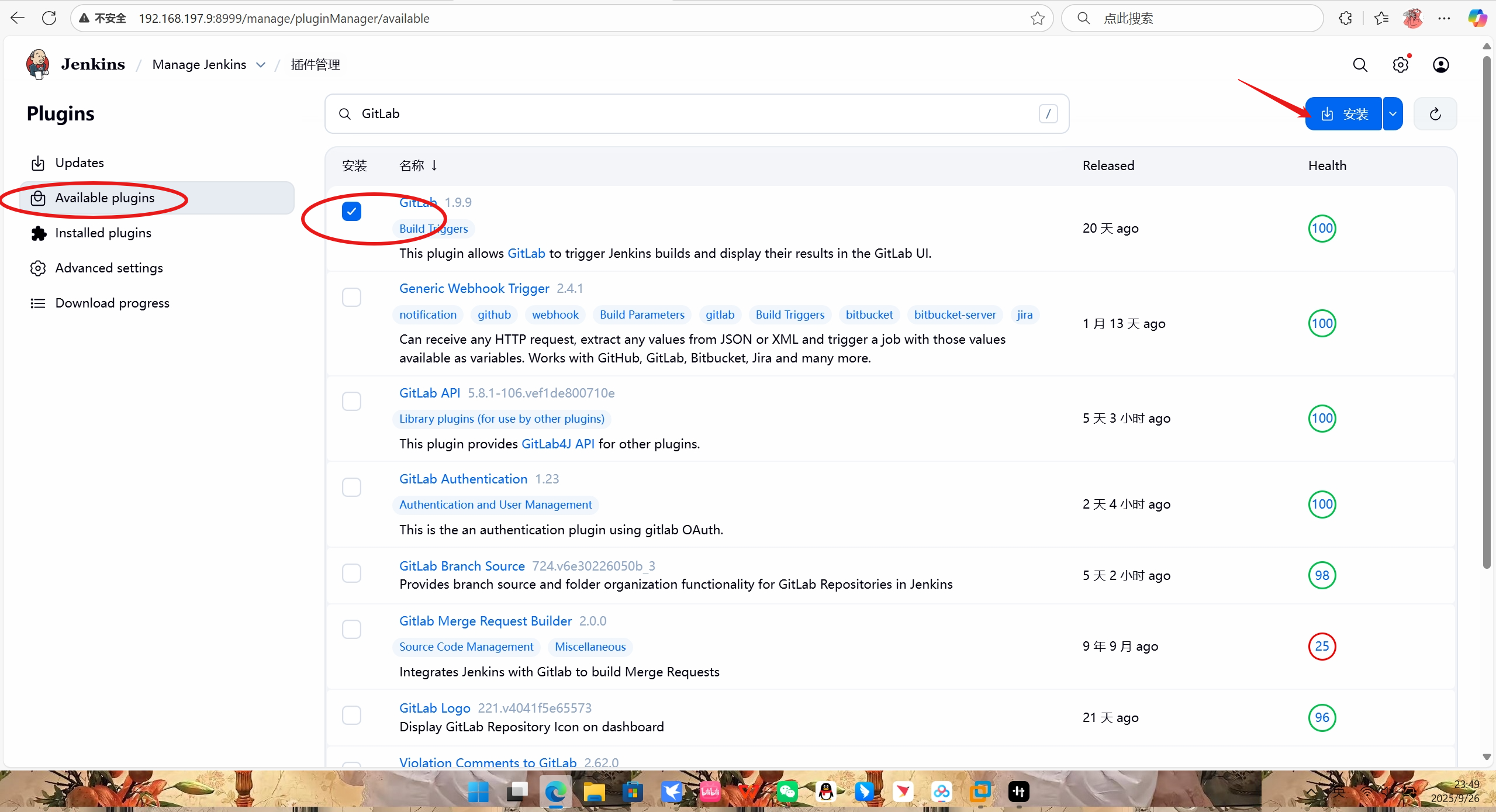Open File Explorer from the taskbar

tap(594, 792)
